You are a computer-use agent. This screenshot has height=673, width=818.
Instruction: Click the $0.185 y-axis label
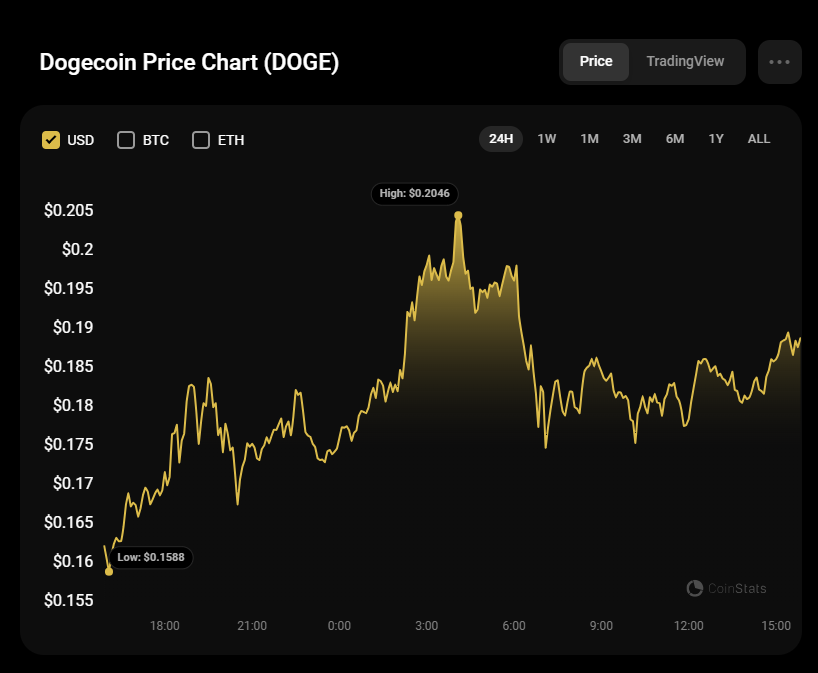(69, 366)
